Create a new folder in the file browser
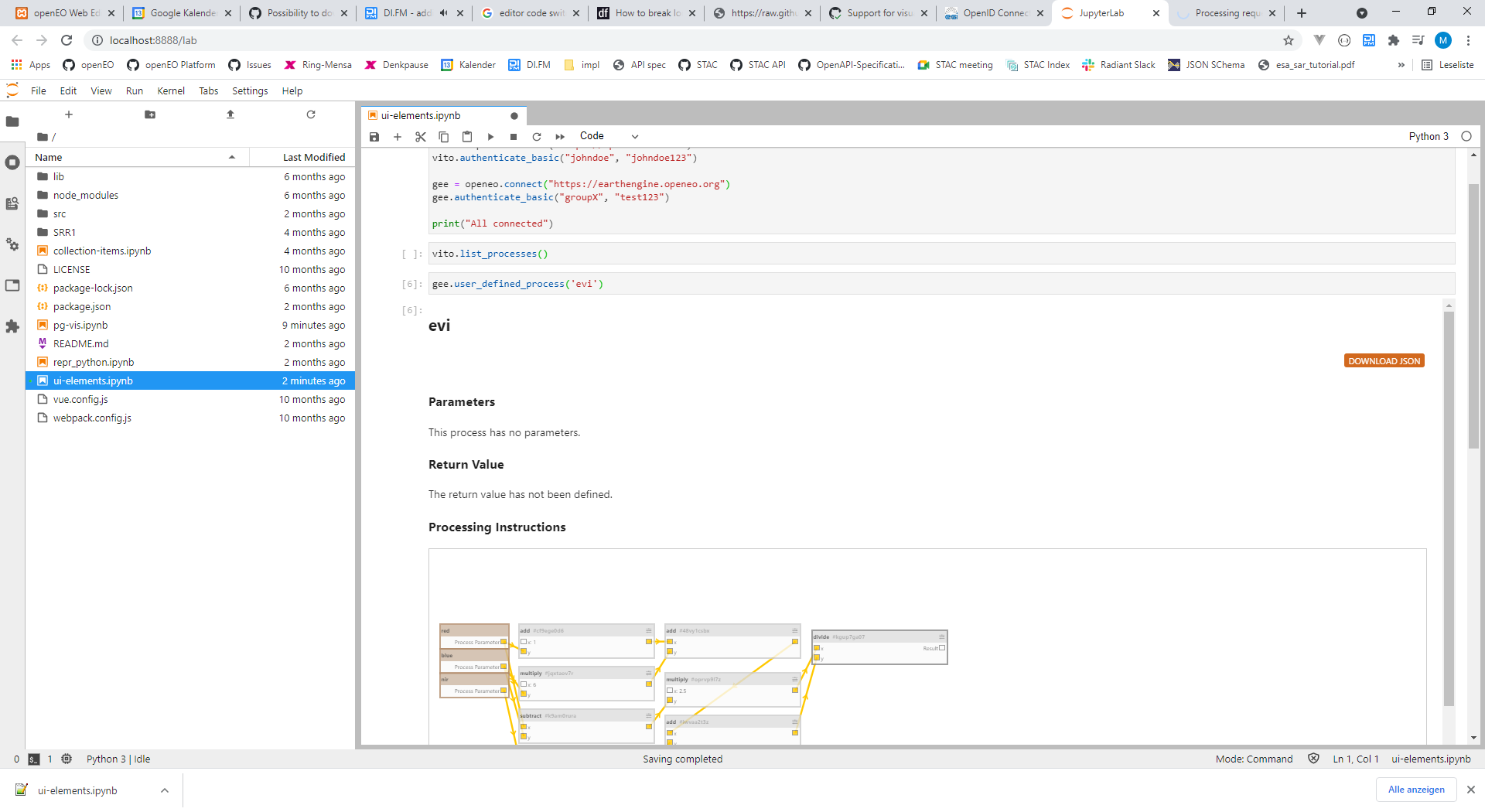The image size is (1485, 812). coord(149,114)
